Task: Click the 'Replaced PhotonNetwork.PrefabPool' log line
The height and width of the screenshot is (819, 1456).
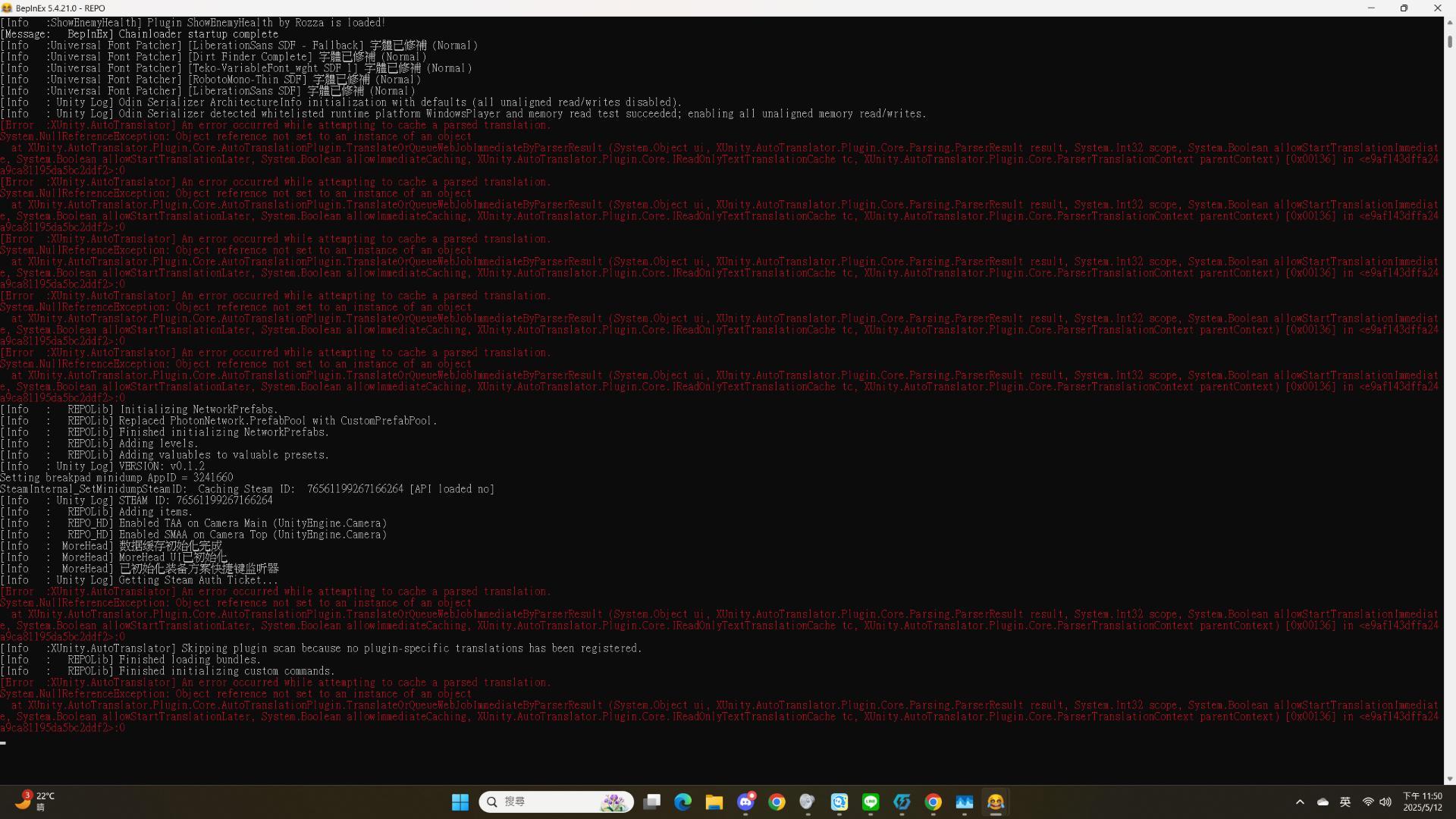Action: point(219,421)
